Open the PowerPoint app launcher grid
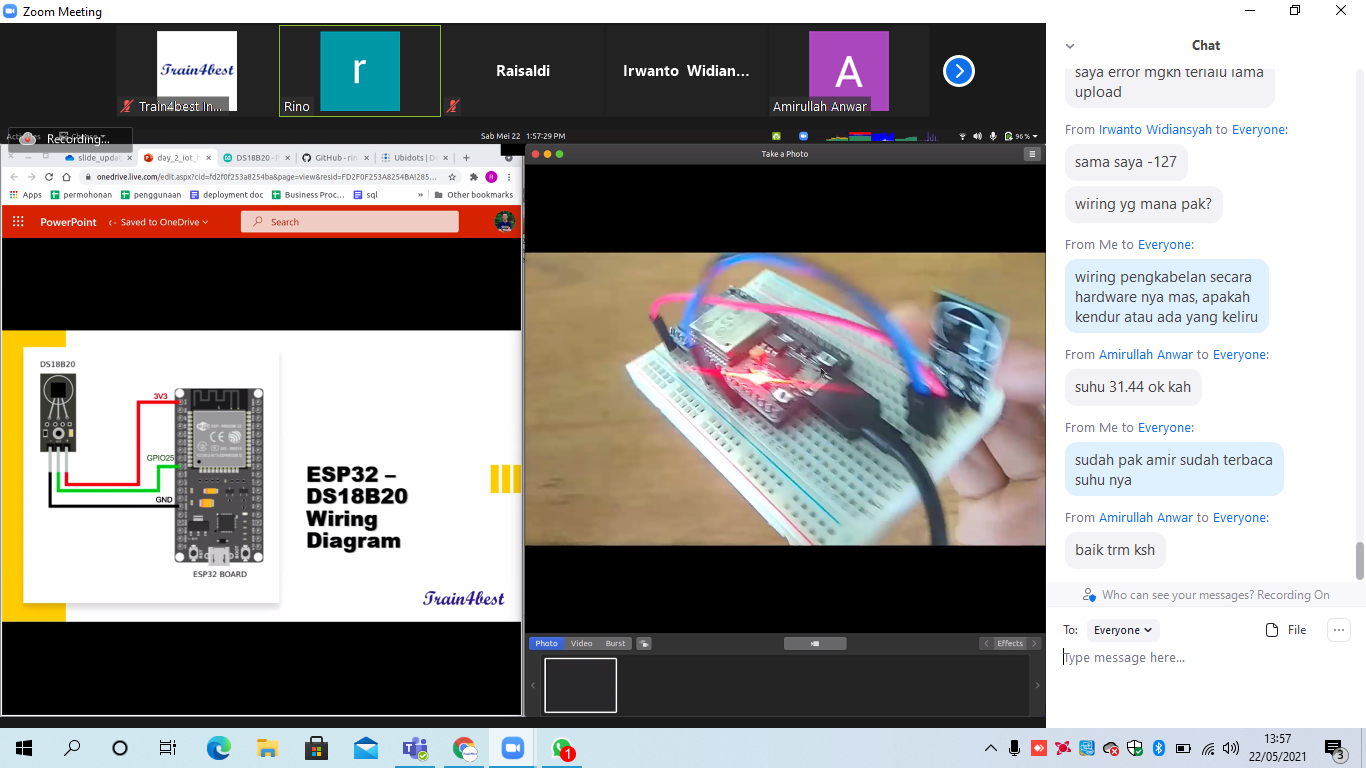 (20, 222)
